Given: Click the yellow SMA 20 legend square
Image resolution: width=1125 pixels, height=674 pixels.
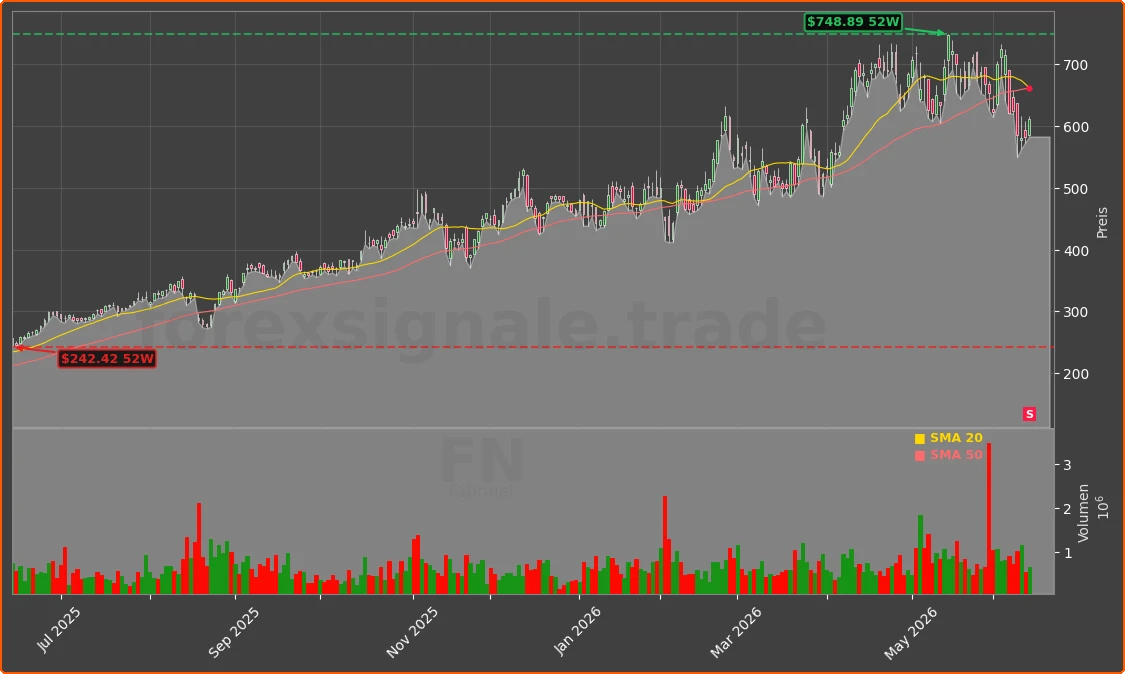Looking at the screenshot, I should click(x=920, y=439).
